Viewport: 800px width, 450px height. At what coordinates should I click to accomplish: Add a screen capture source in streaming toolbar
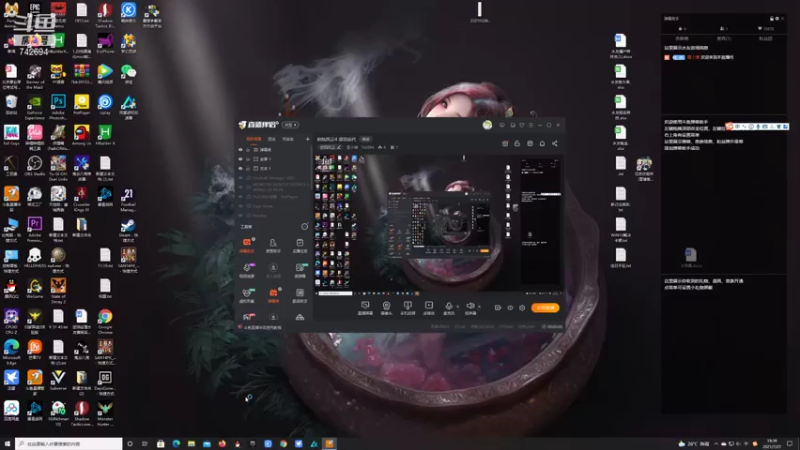[365, 308]
